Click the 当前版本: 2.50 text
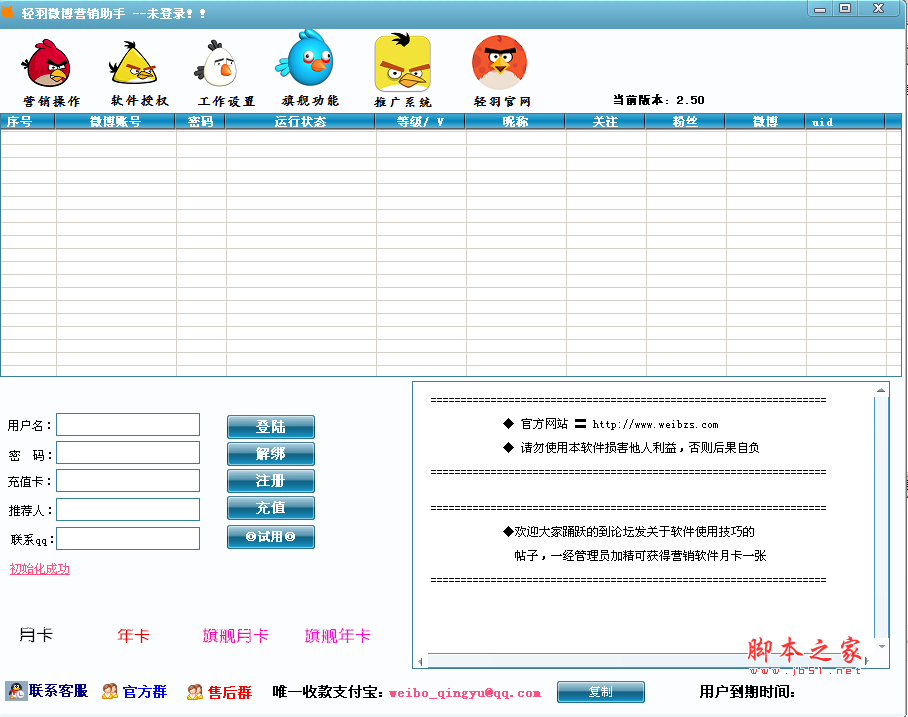 click(659, 100)
